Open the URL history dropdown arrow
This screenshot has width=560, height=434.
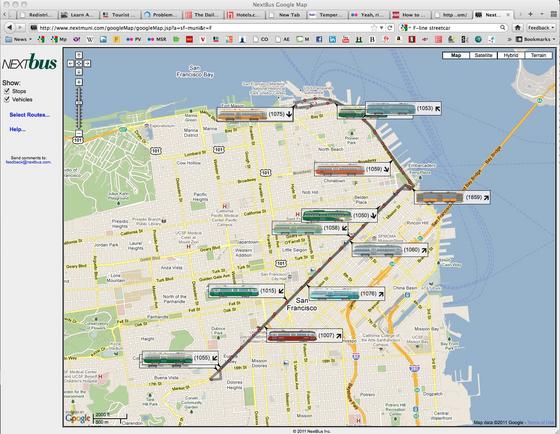[381, 28]
